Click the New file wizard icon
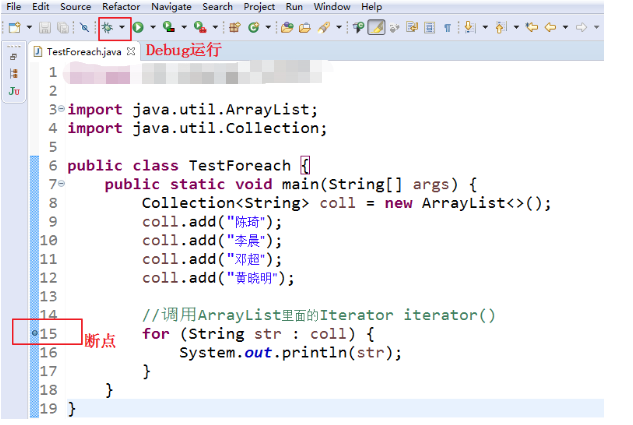The width and height of the screenshot is (633, 425). coord(15,27)
